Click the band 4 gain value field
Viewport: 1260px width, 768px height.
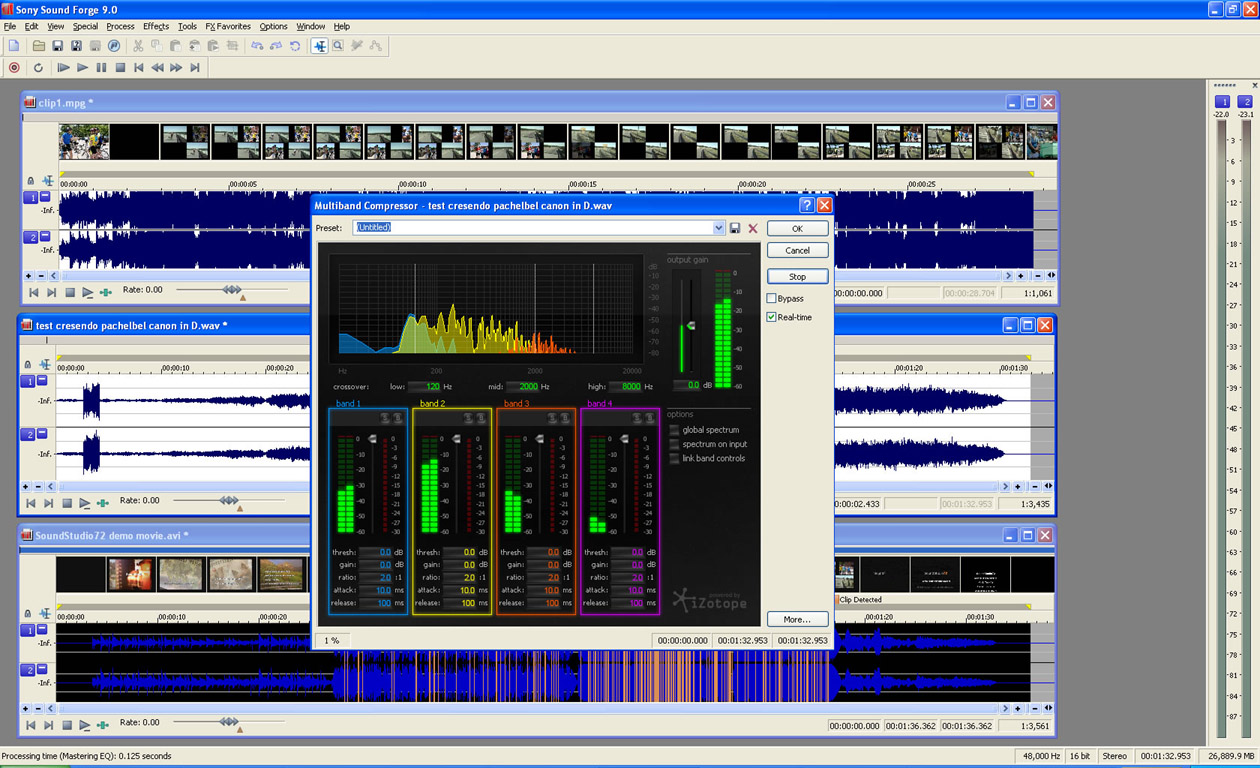[x=628, y=564]
